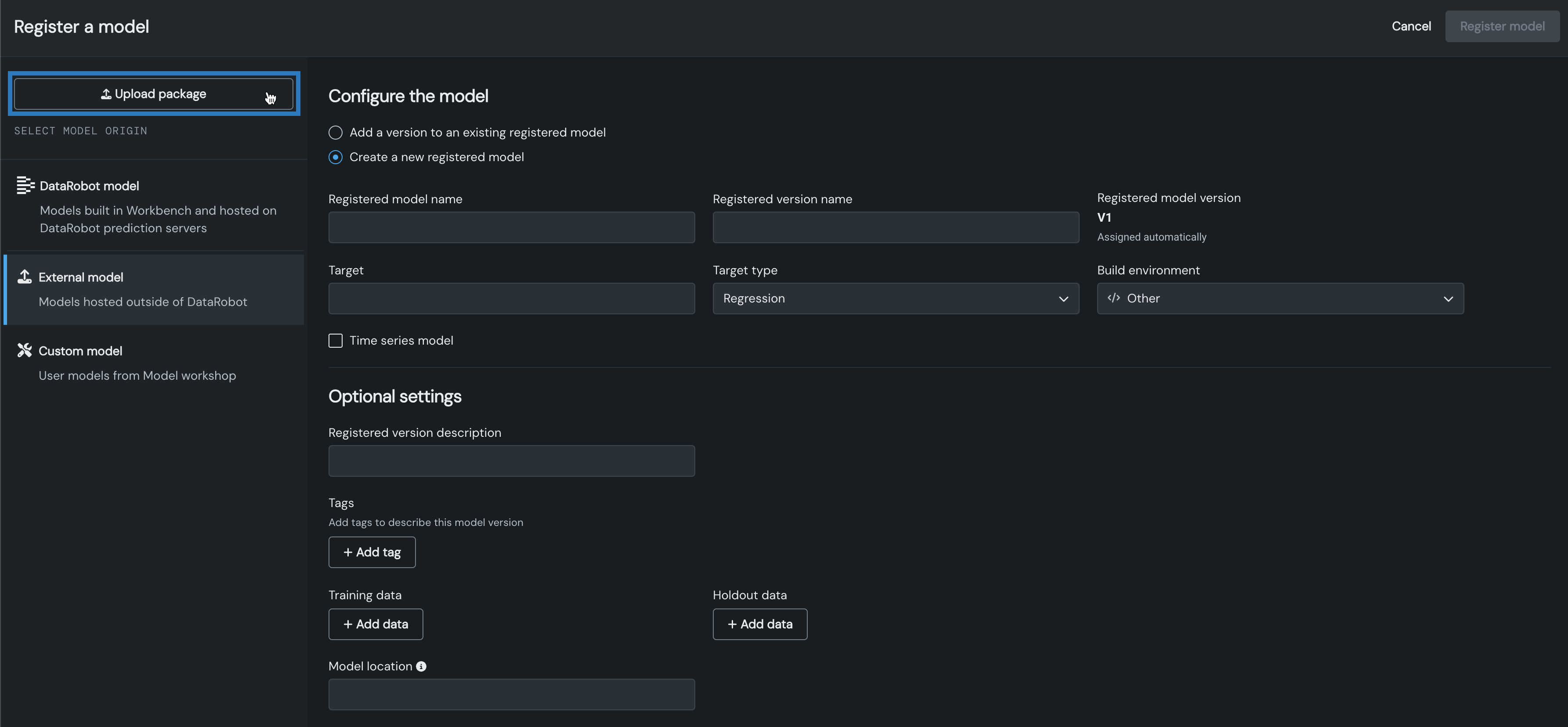This screenshot has height=727, width=1568.
Task: Click the plus icon for Holdout data
Action: (x=732, y=624)
